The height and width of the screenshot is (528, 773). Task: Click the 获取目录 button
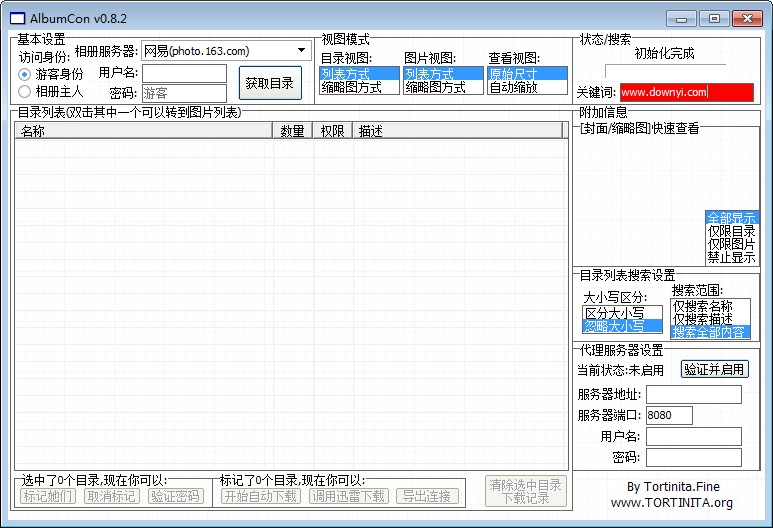(x=269, y=83)
